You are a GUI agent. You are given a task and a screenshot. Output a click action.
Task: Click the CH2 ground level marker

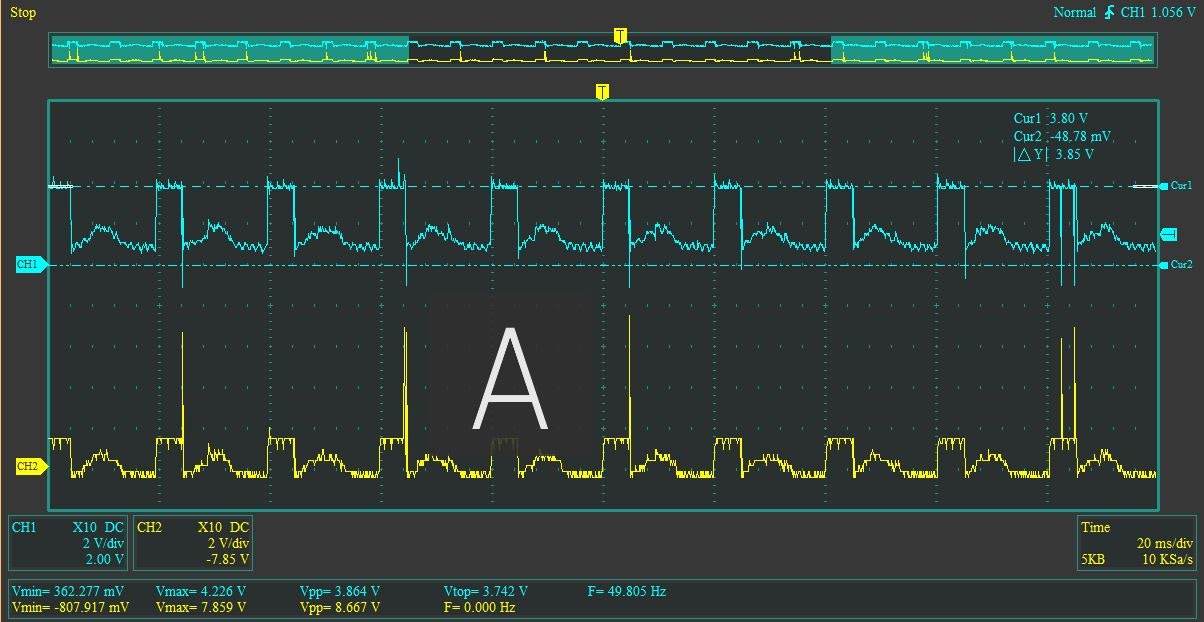coord(30,466)
